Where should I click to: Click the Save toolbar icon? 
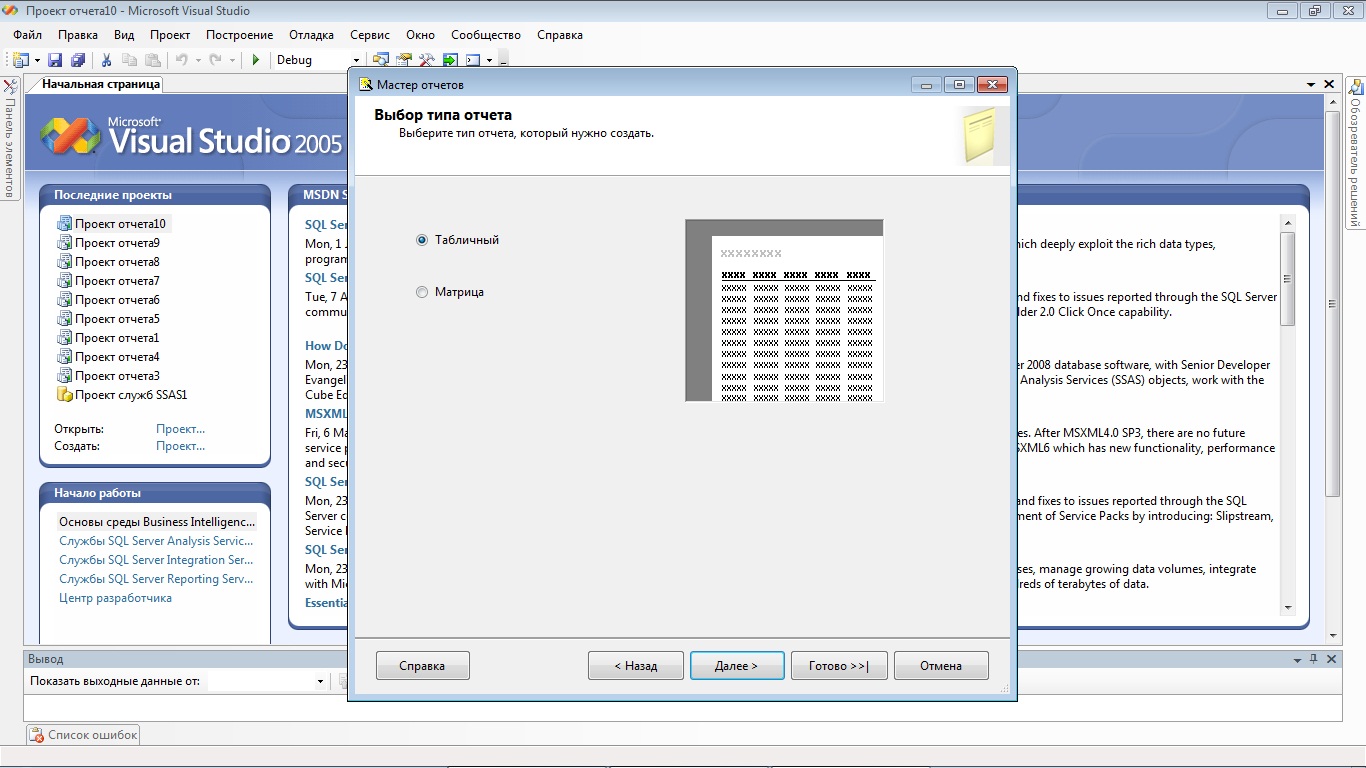pyautogui.click(x=55, y=60)
